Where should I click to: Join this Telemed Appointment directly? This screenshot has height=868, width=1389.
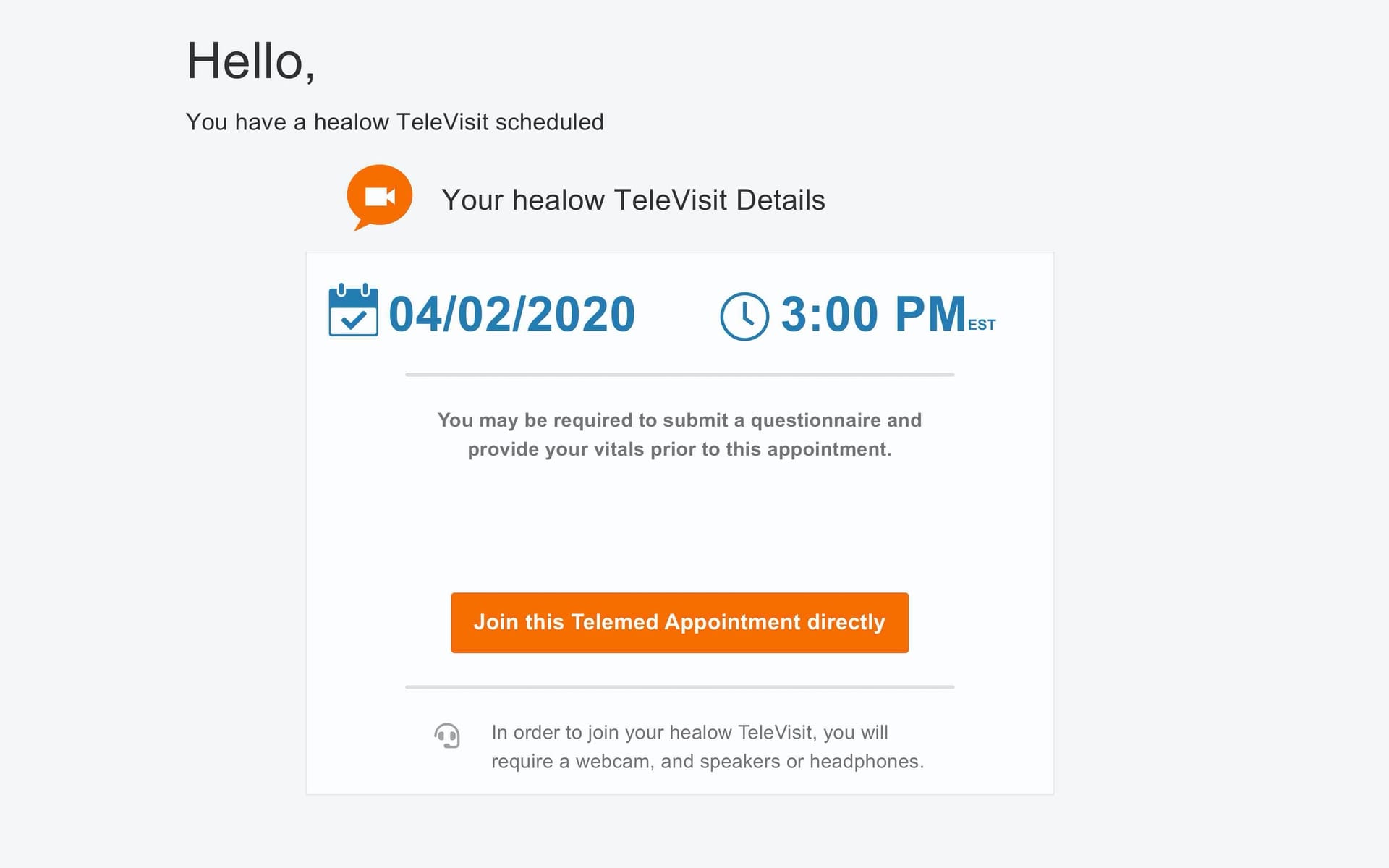tap(679, 623)
